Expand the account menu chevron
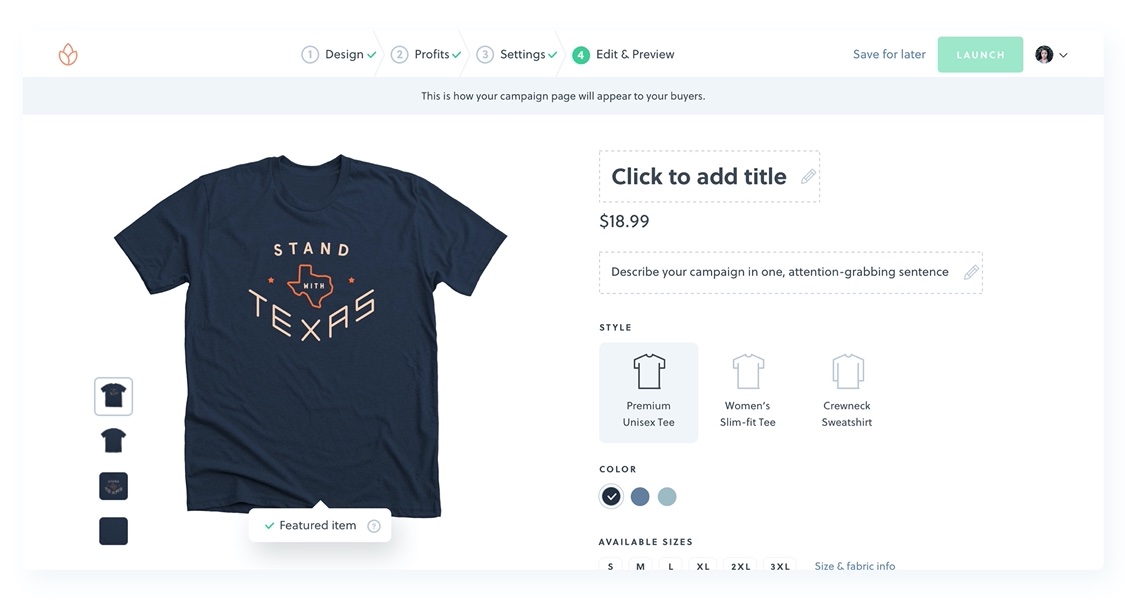Screen dimensions: 1125x600 (1063, 56)
